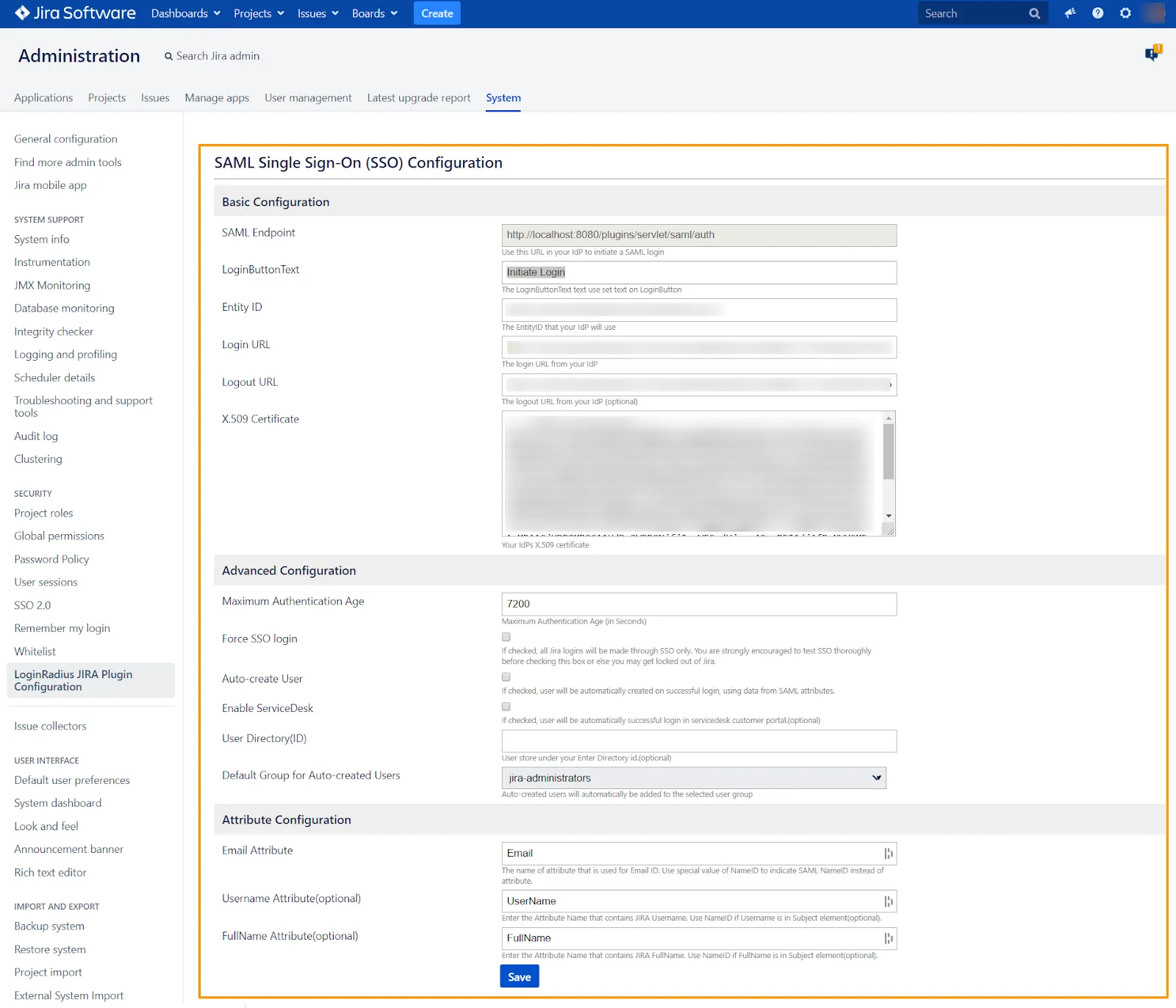This screenshot has height=1008, width=1176.
Task: Switch to the Projects admin tab
Action: [107, 98]
